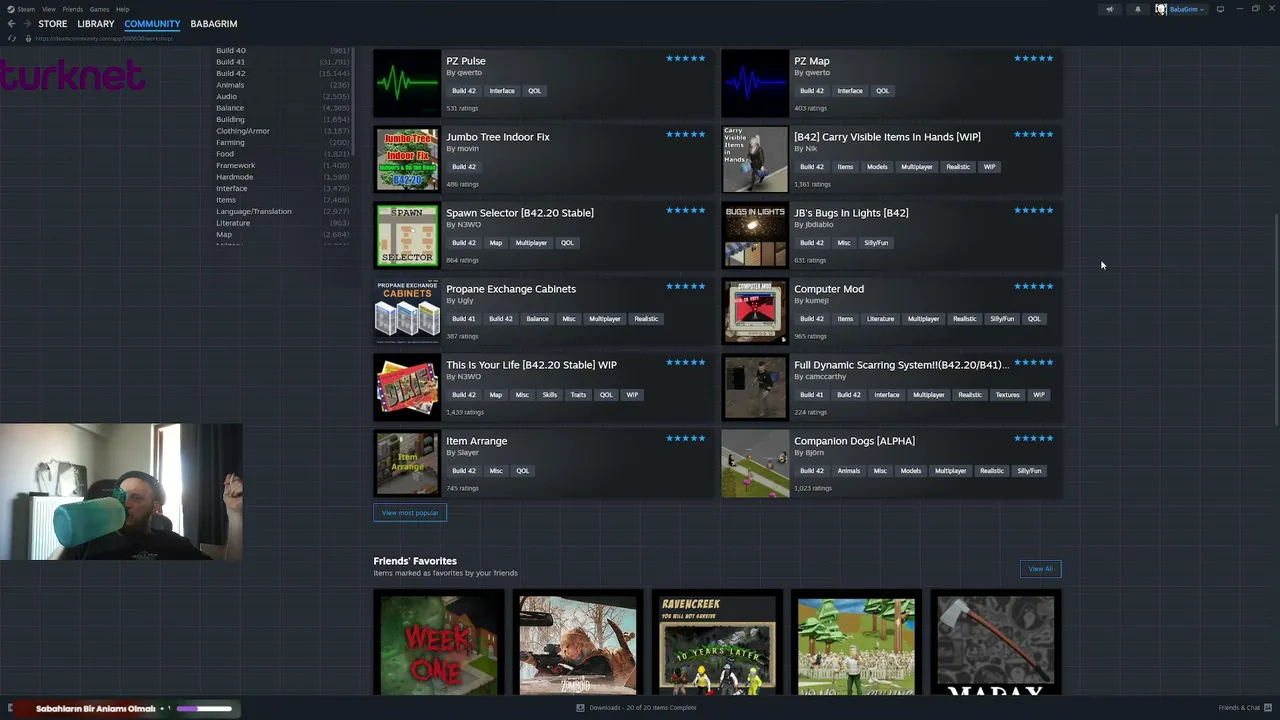1280x720 pixels.
Task: Open the Carry Visible Items thumbnail
Action: click(x=755, y=159)
